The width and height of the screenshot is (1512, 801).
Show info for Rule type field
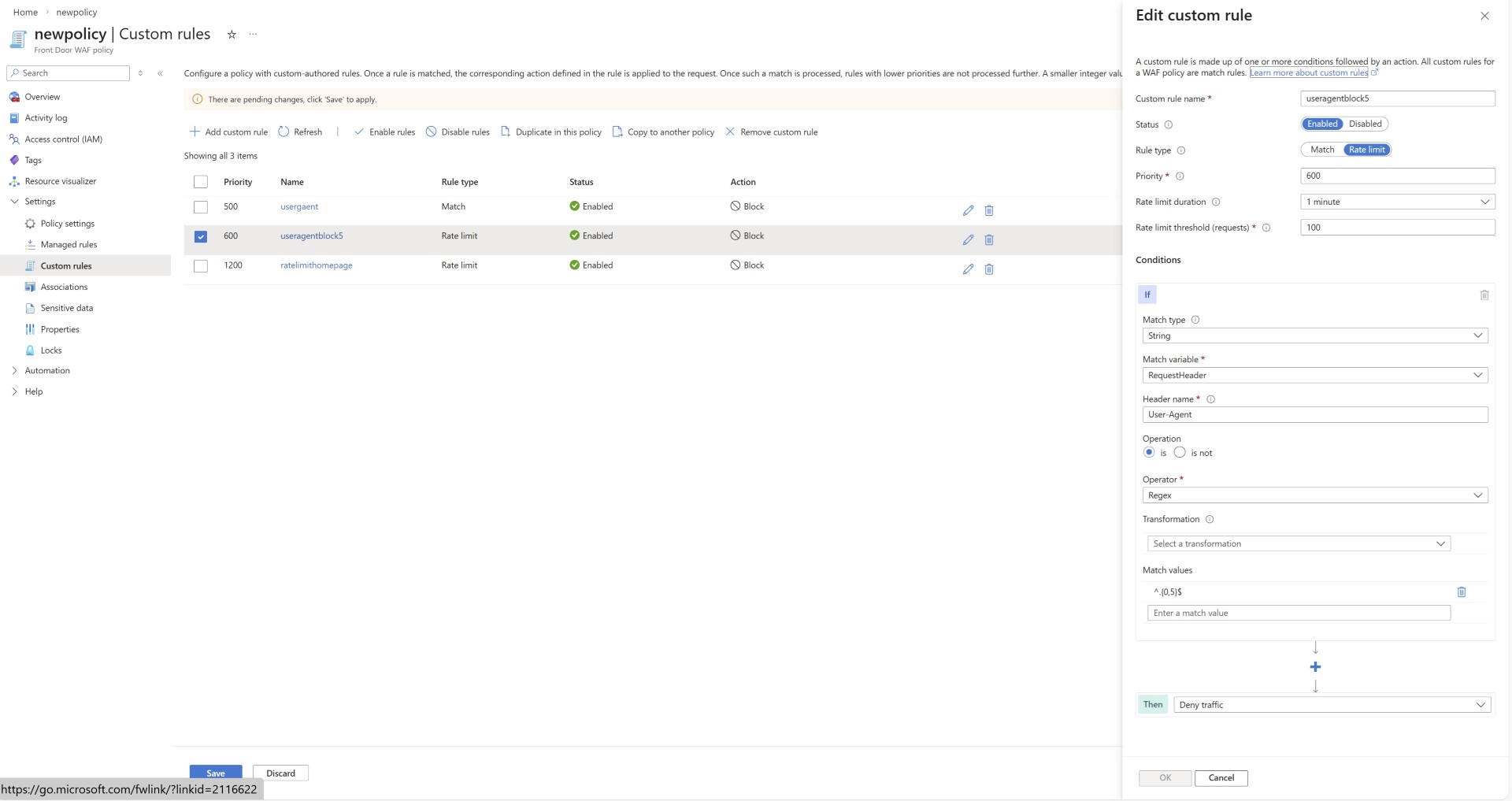(x=1180, y=150)
